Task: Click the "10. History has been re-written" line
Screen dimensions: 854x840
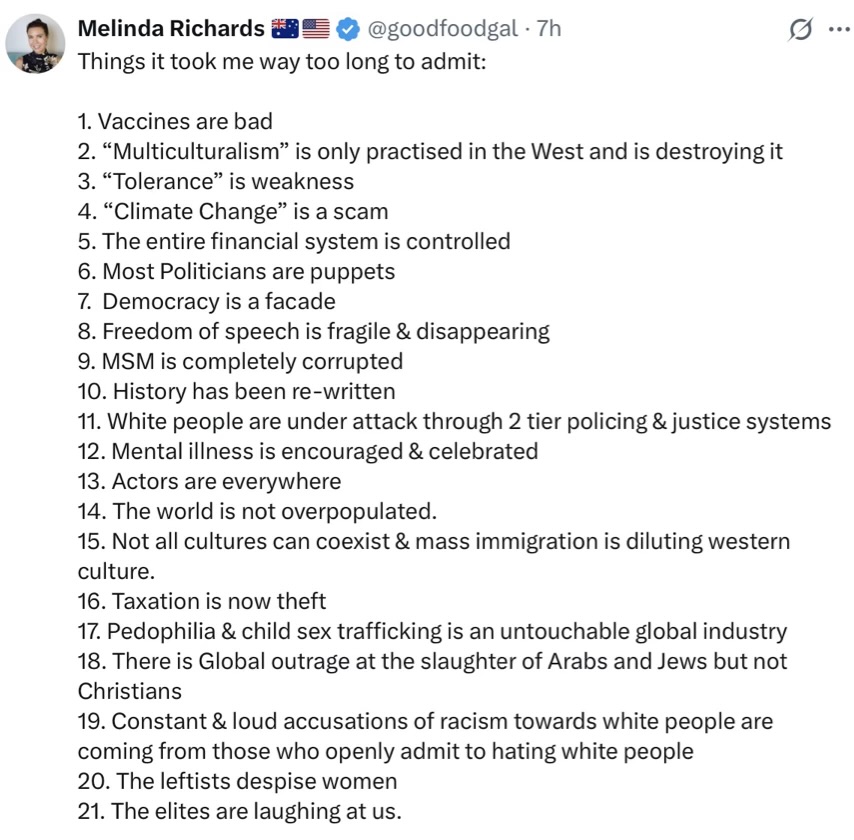Action: pos(236,391)
